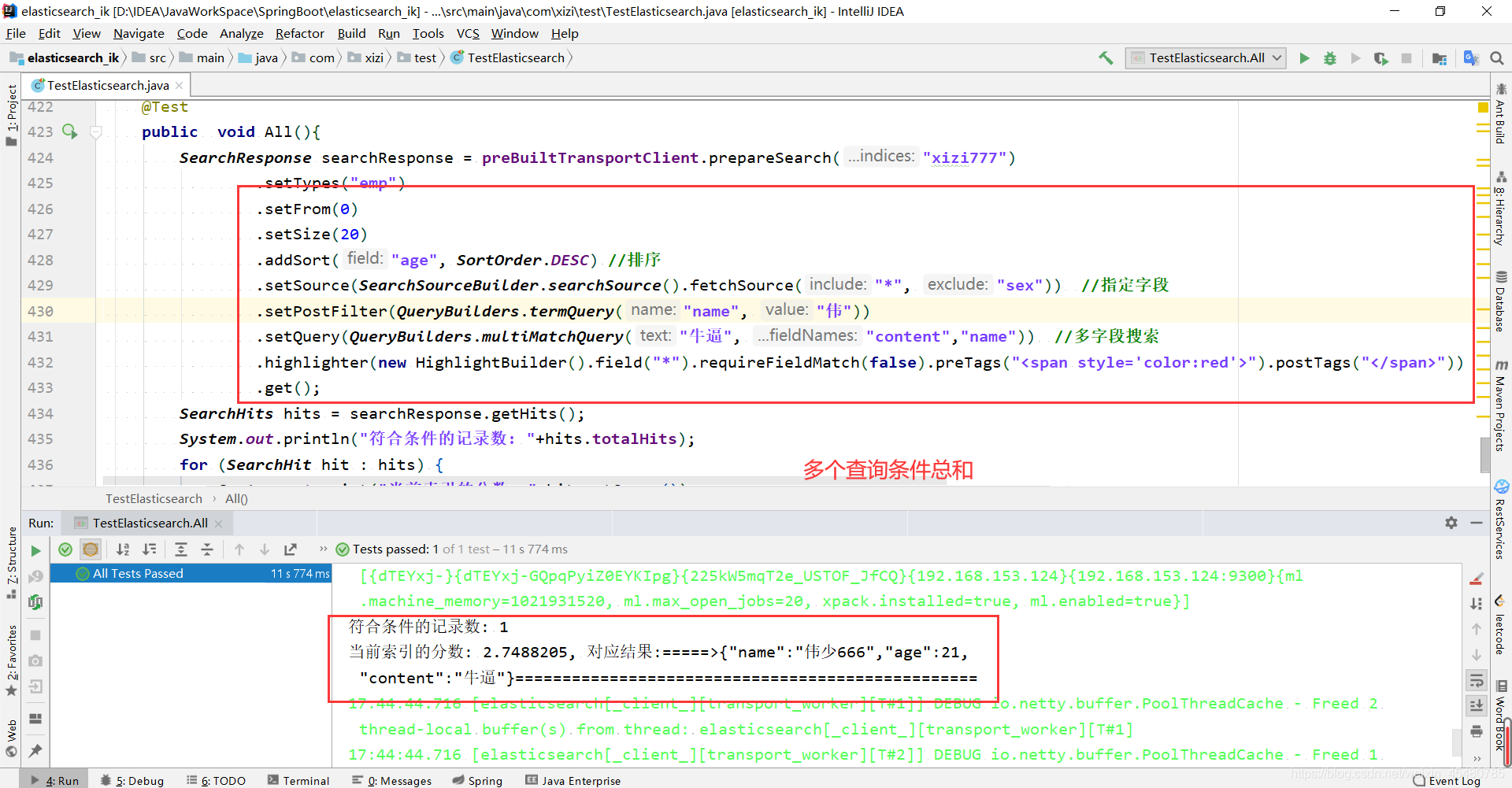The image size is (1512, 788).
Task: Print the console output
Action: tap(1477, 731)
